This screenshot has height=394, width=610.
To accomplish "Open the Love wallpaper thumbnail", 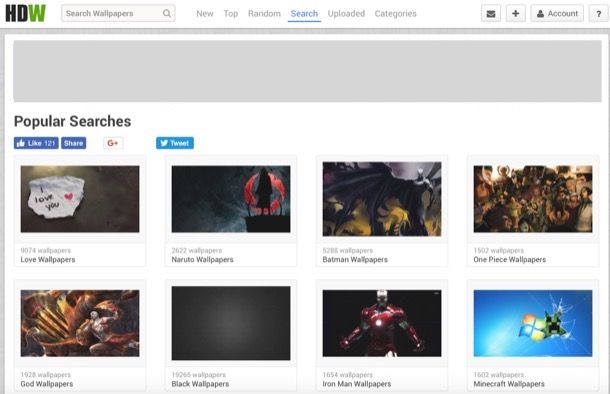I will [x=80, y=199].
